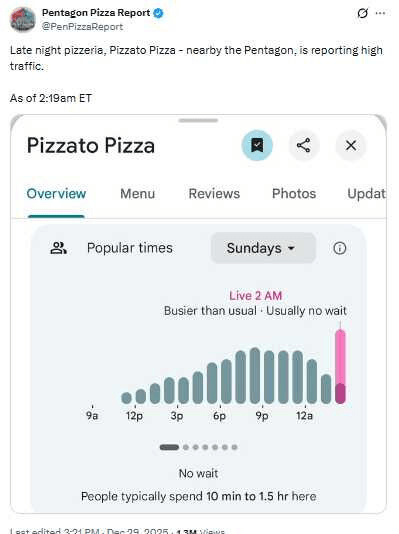Click the Popular times info icon

tap(339, 248)
